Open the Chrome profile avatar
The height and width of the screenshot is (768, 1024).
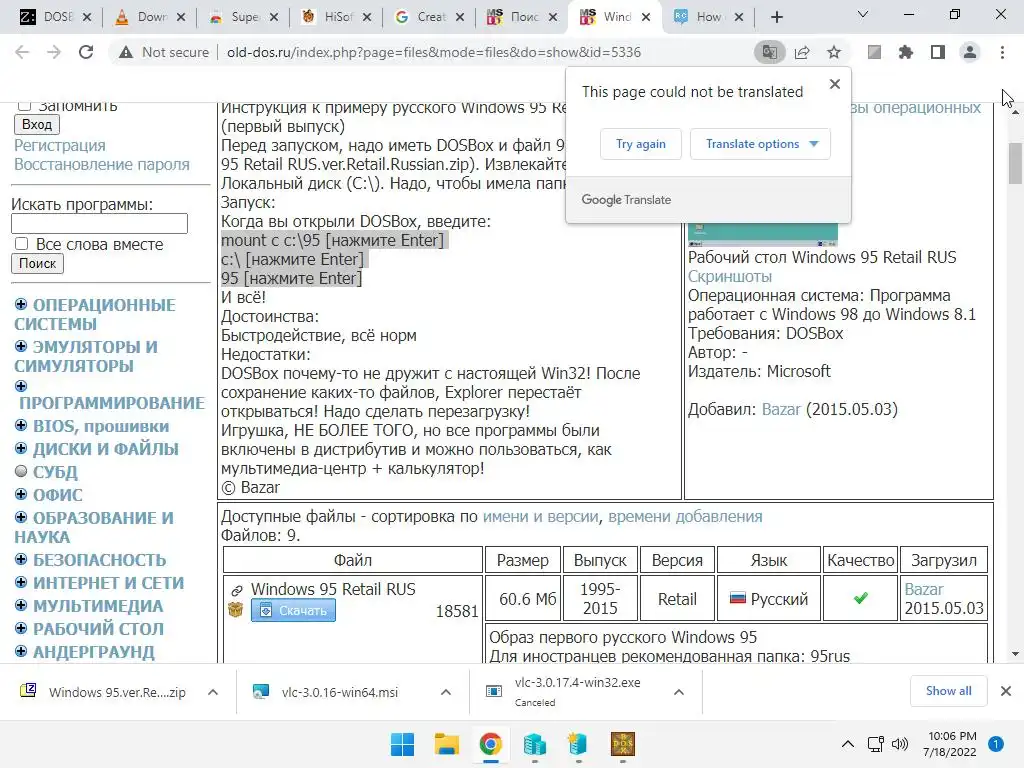[x=970, y=52]
